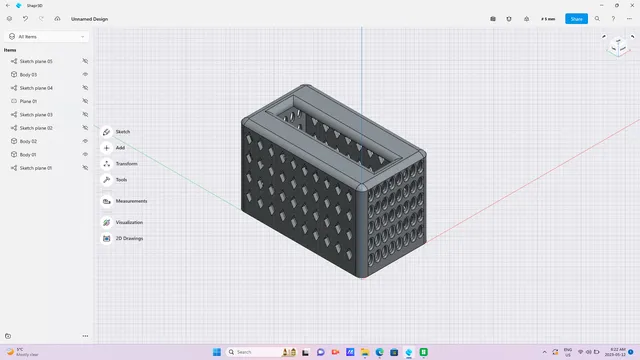Open the Transform tools icon
This screenshot has height=360, width=640.
[x=107, y=164]
